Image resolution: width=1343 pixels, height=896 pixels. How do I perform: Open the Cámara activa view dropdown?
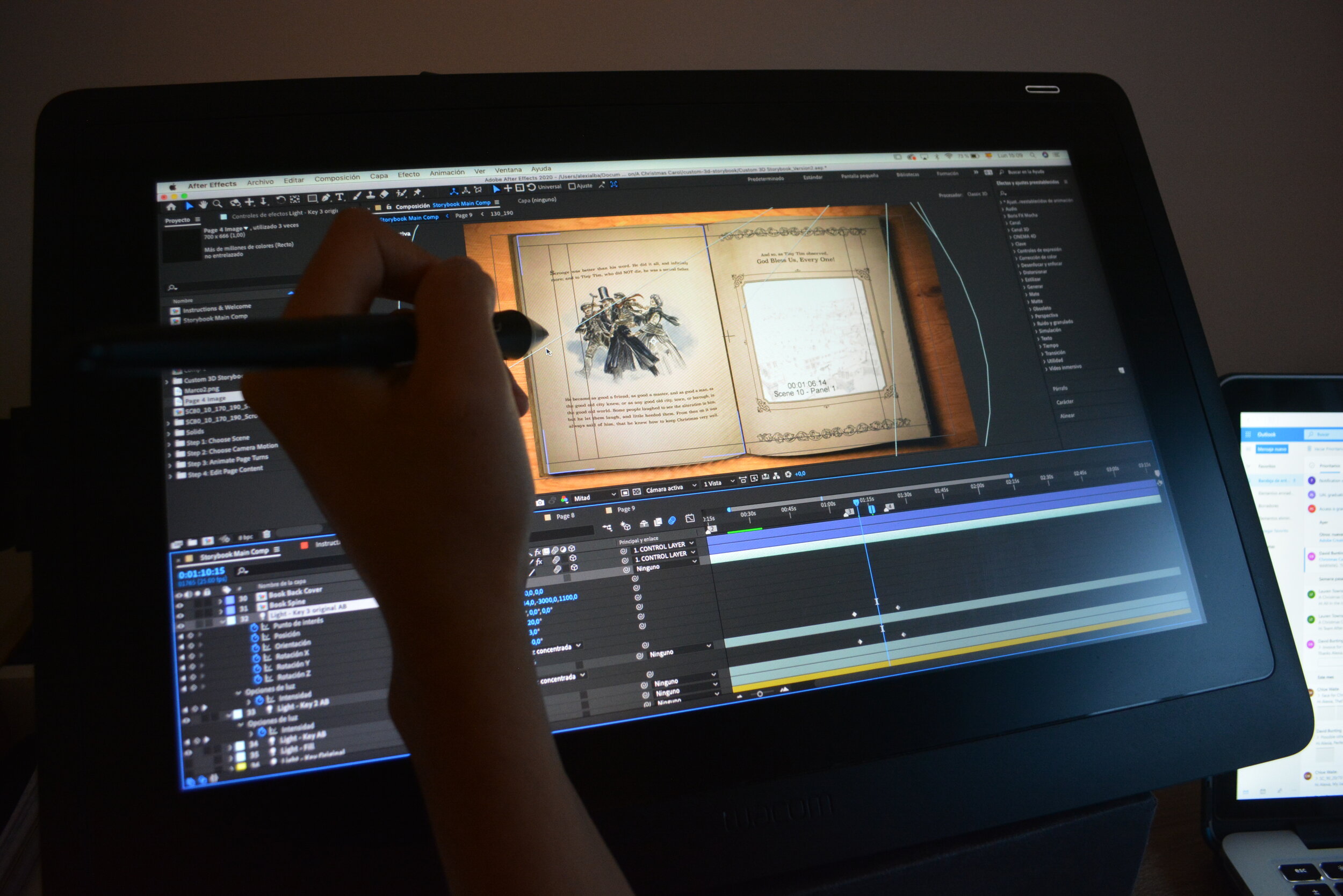(671, 489)
